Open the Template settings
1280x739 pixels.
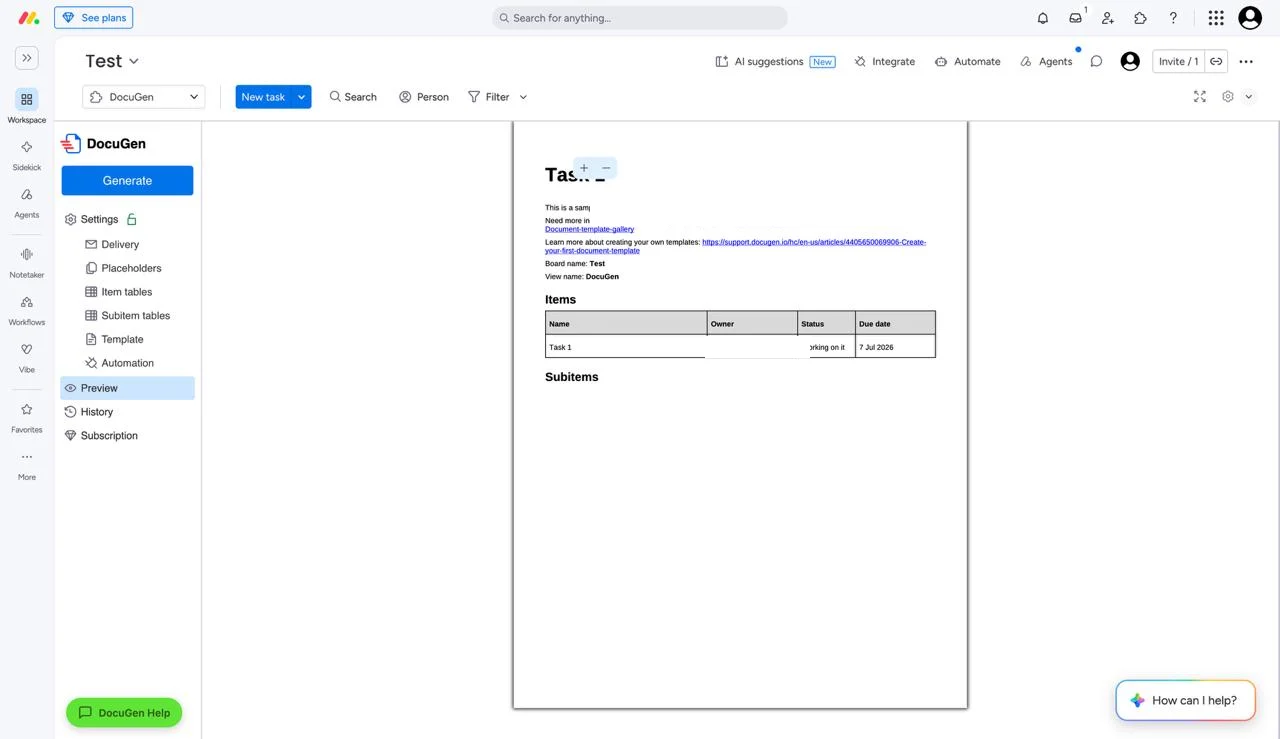[114, 339]
